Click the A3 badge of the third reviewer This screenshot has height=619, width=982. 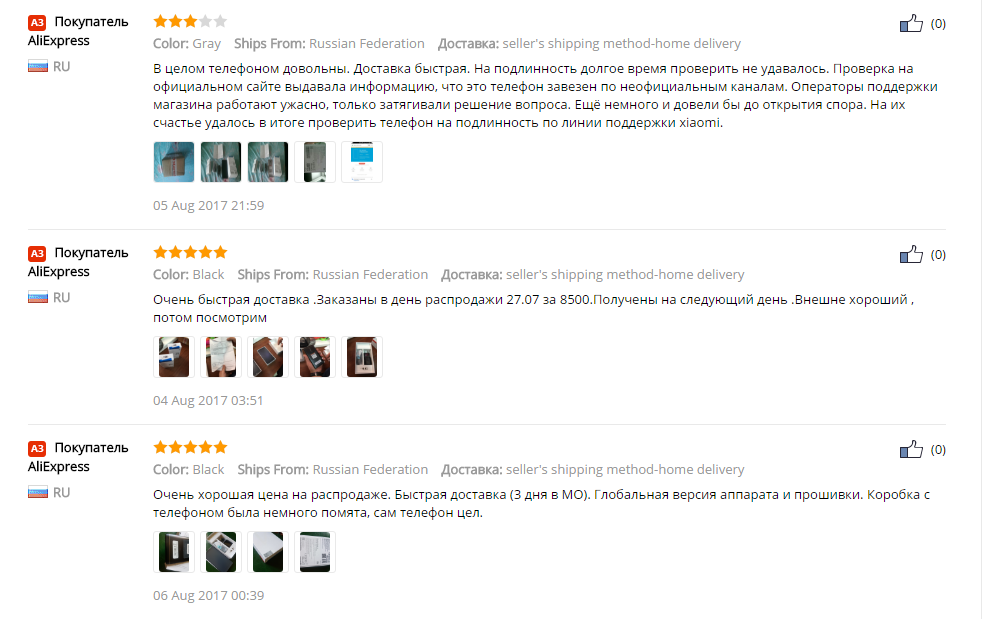click(37, 449)
